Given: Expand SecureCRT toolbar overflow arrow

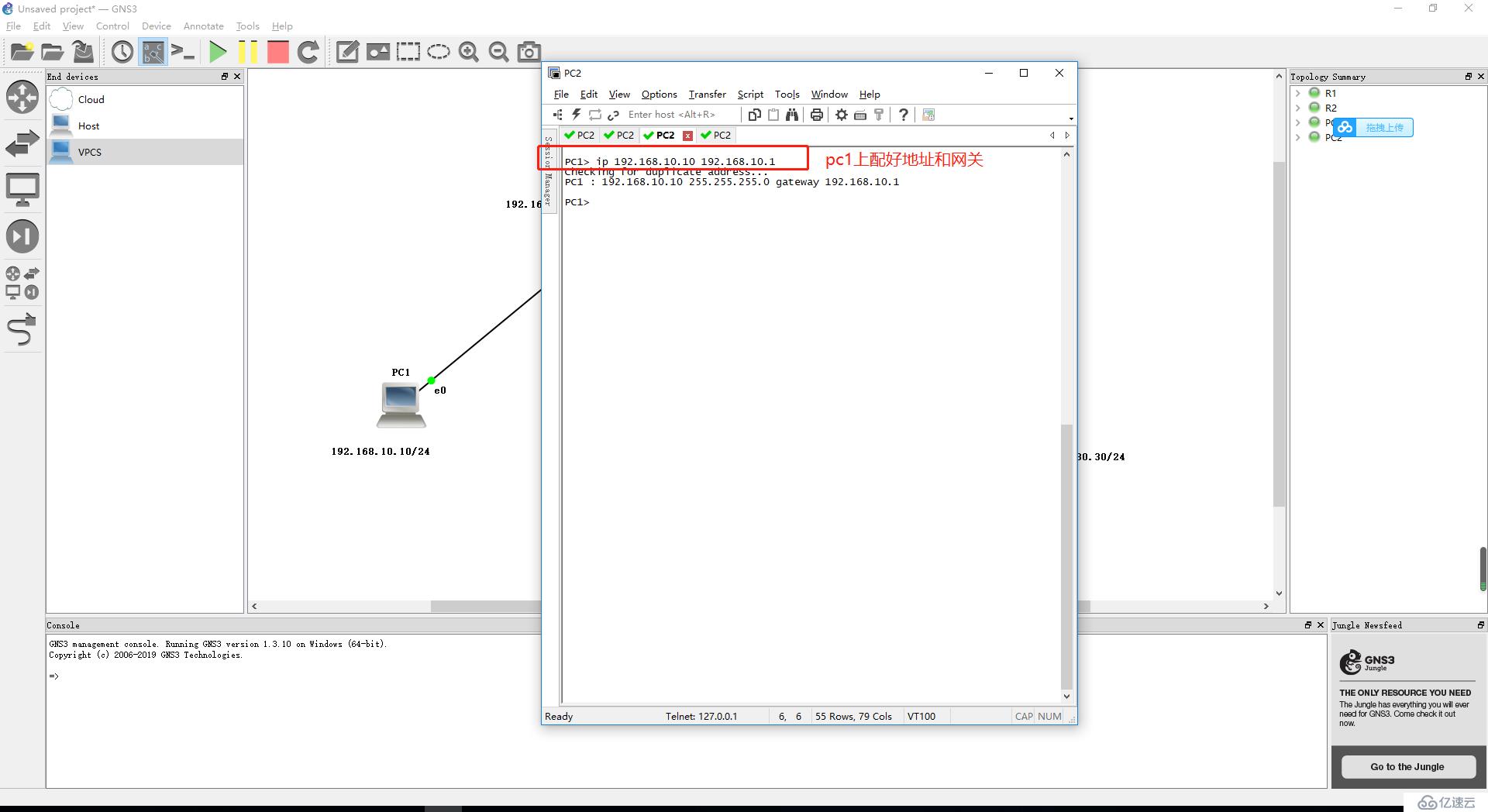Looking at the screenshot, I should [1071, 119].
